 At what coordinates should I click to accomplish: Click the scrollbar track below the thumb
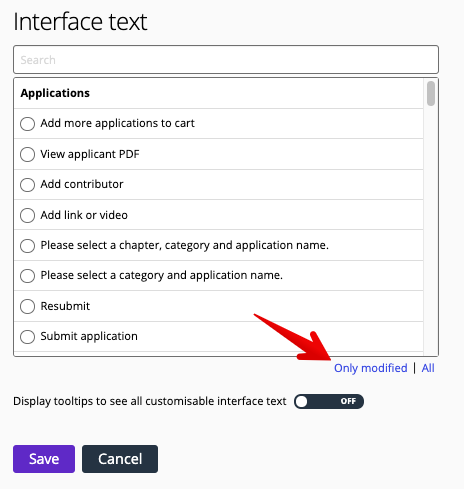(431, 230)
